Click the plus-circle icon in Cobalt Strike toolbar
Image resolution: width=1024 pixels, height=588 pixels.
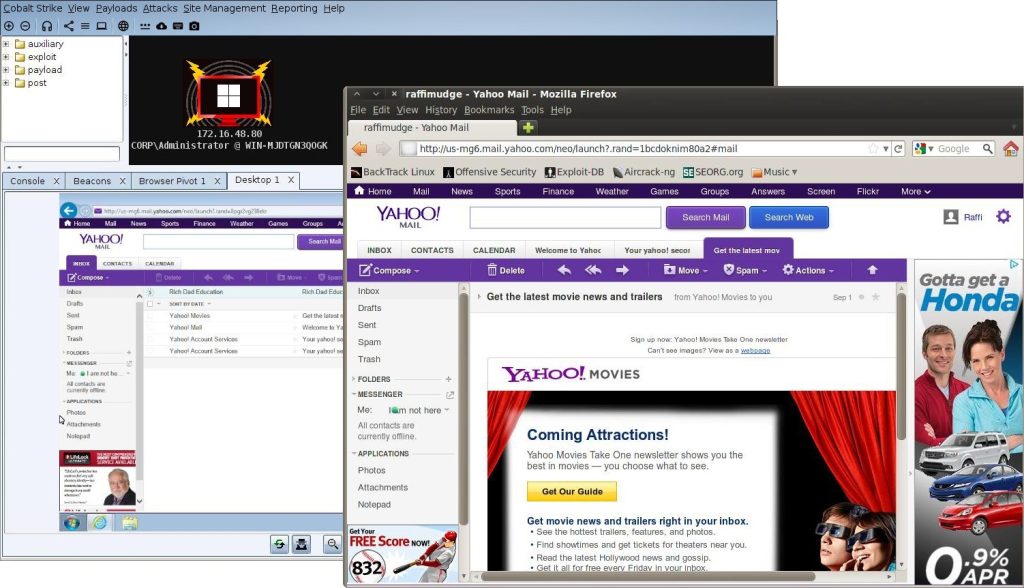(x=8, y=26)
